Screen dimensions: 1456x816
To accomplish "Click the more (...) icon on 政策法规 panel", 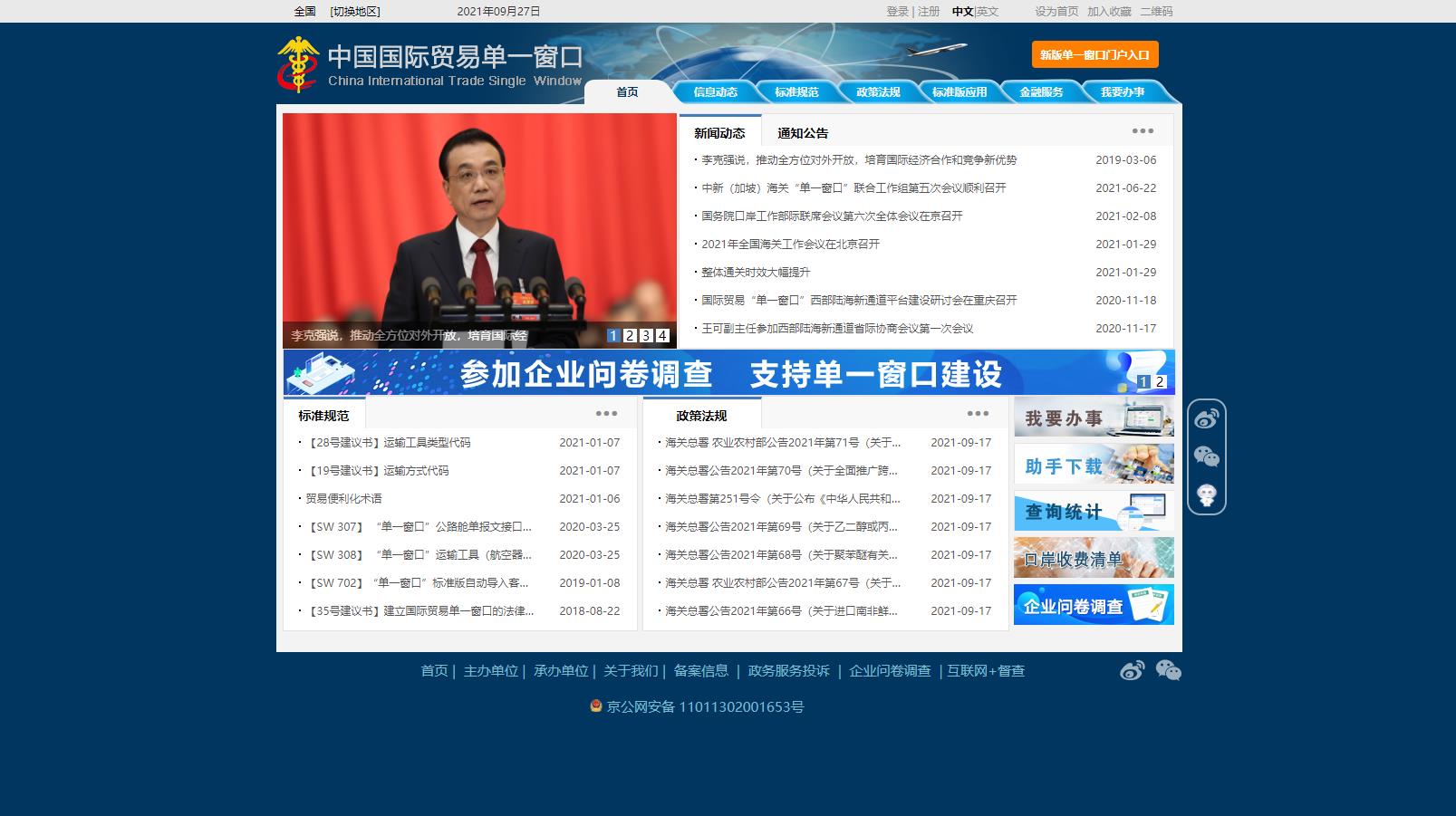I will coord(979,413).
